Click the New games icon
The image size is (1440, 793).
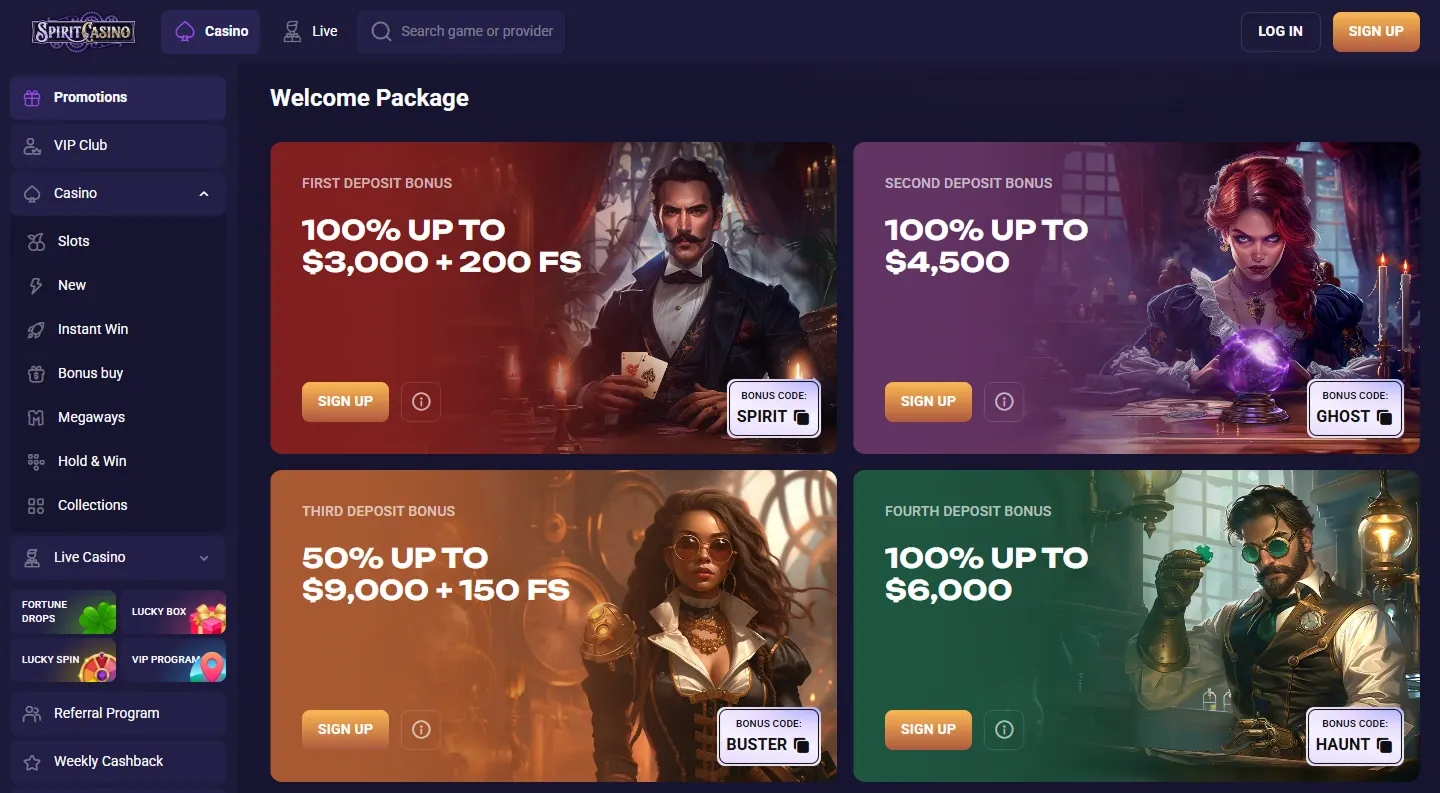(36, 285)
